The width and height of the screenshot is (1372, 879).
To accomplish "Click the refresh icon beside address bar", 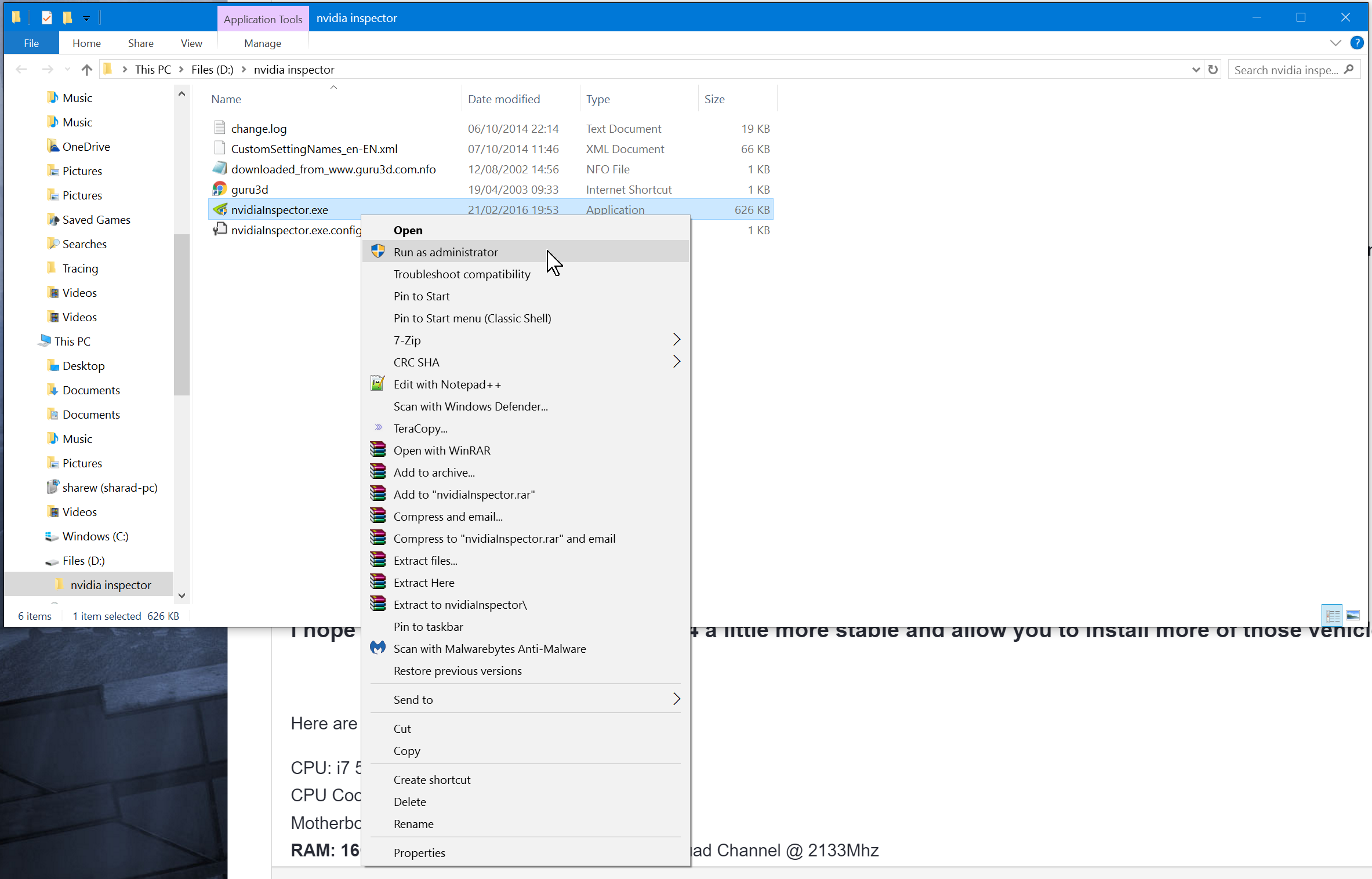I will pyautogui.click(x=1213, y=70).
